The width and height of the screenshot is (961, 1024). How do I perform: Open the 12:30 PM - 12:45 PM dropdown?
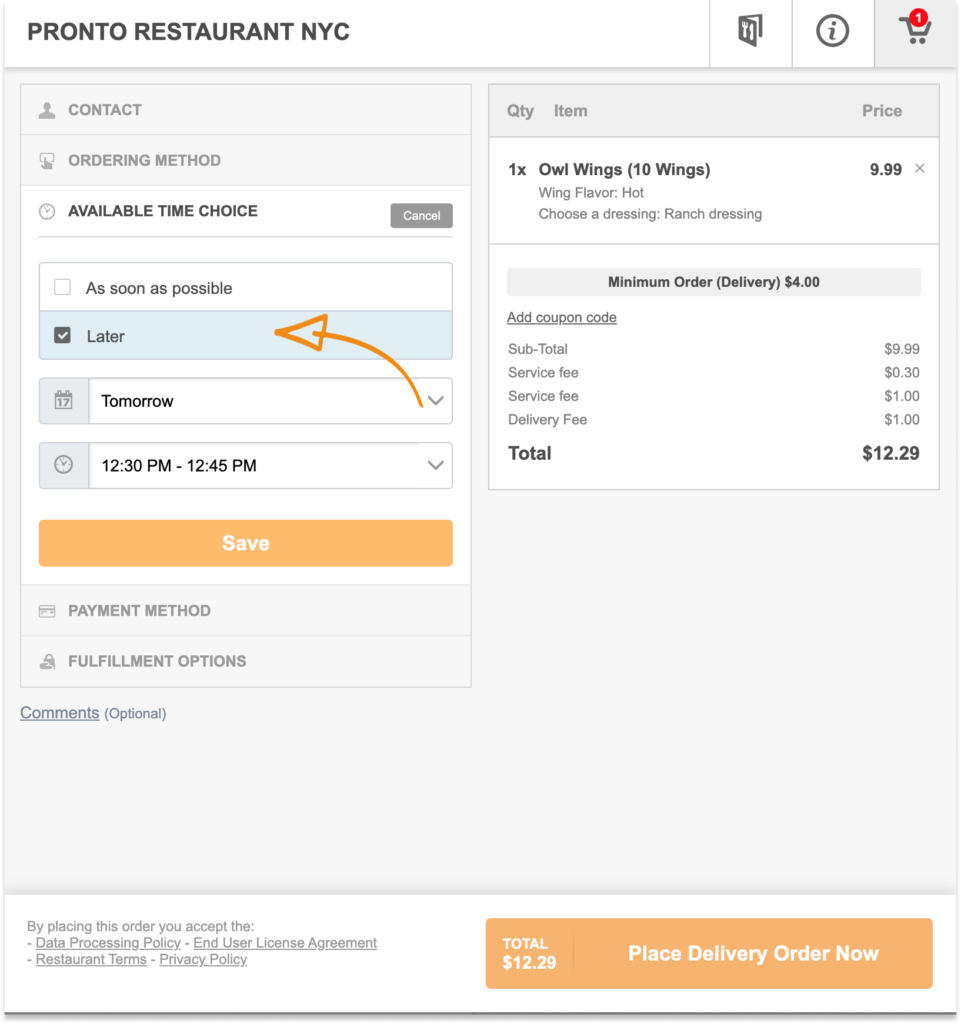[x=270, y=465]
